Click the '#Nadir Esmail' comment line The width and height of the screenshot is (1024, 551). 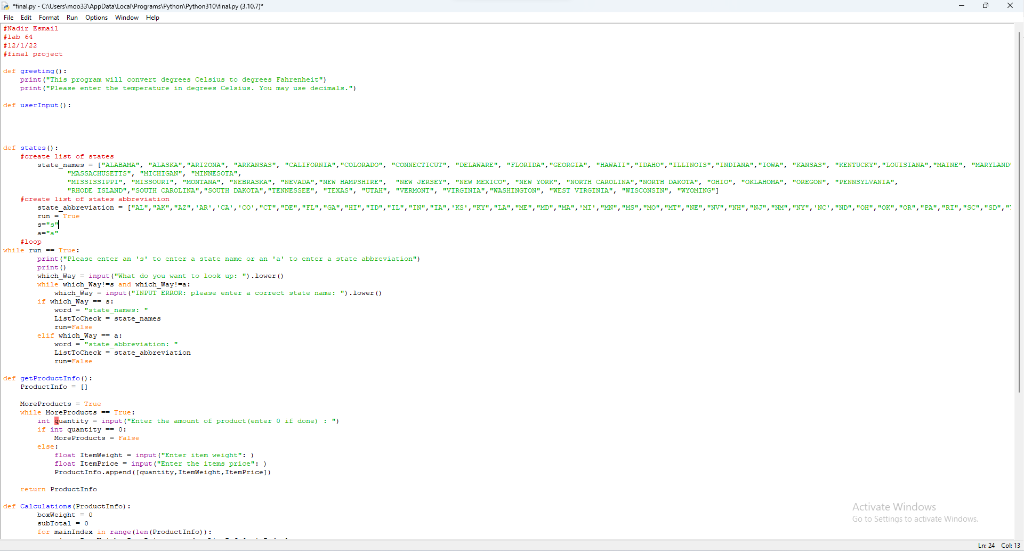tap(31, 29)
